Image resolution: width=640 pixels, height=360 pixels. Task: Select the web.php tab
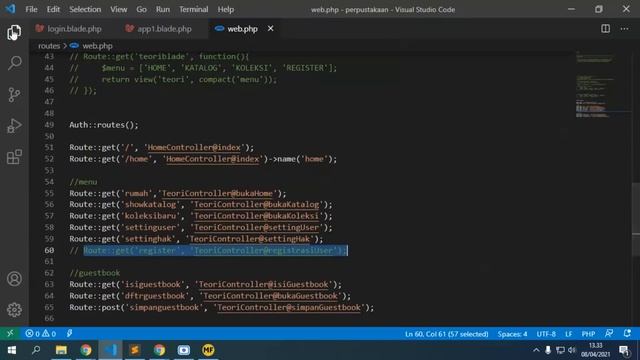point(242,29)
